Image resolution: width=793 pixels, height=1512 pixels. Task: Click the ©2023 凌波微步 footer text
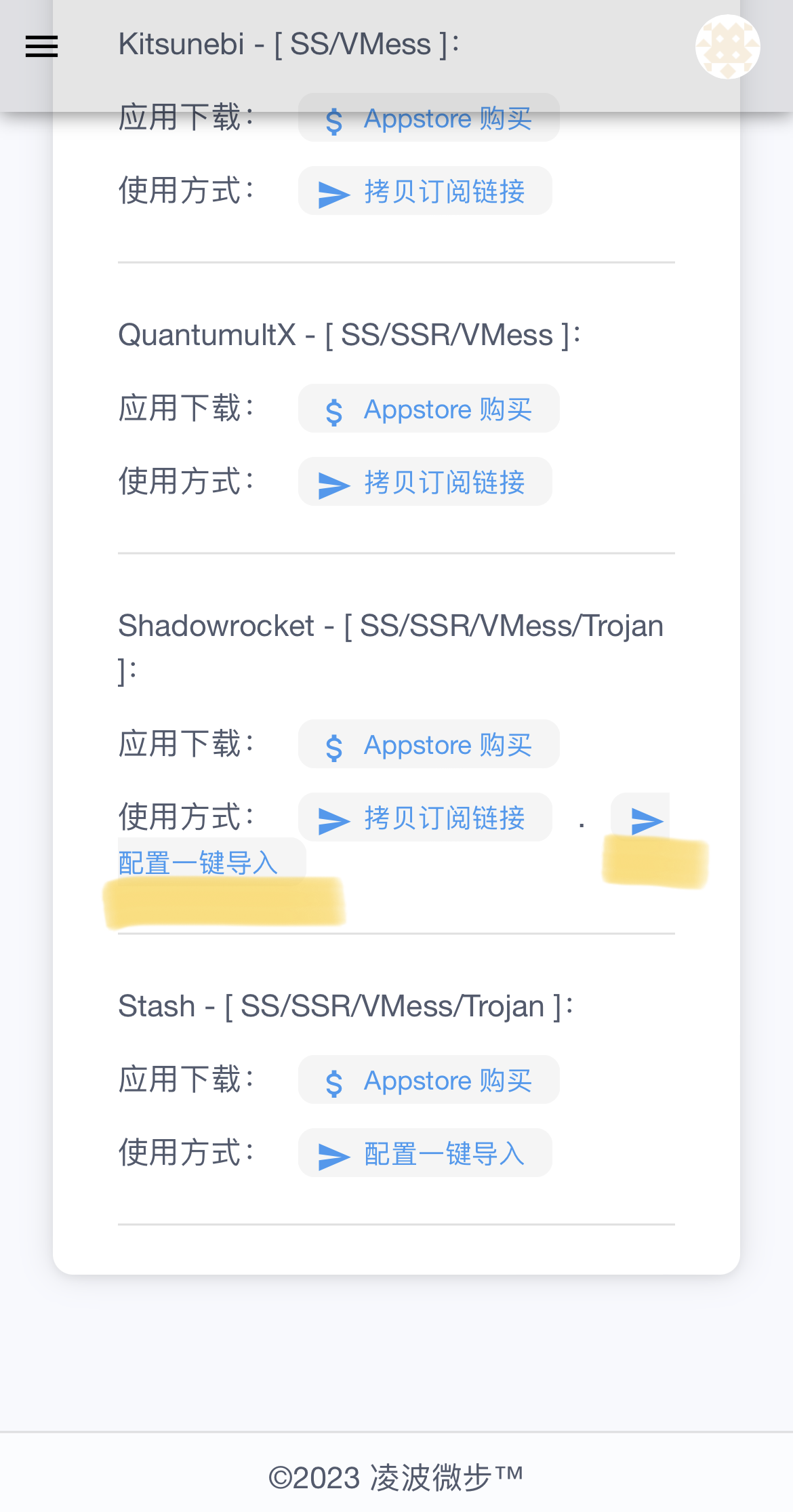click(x=396, y=1477)
